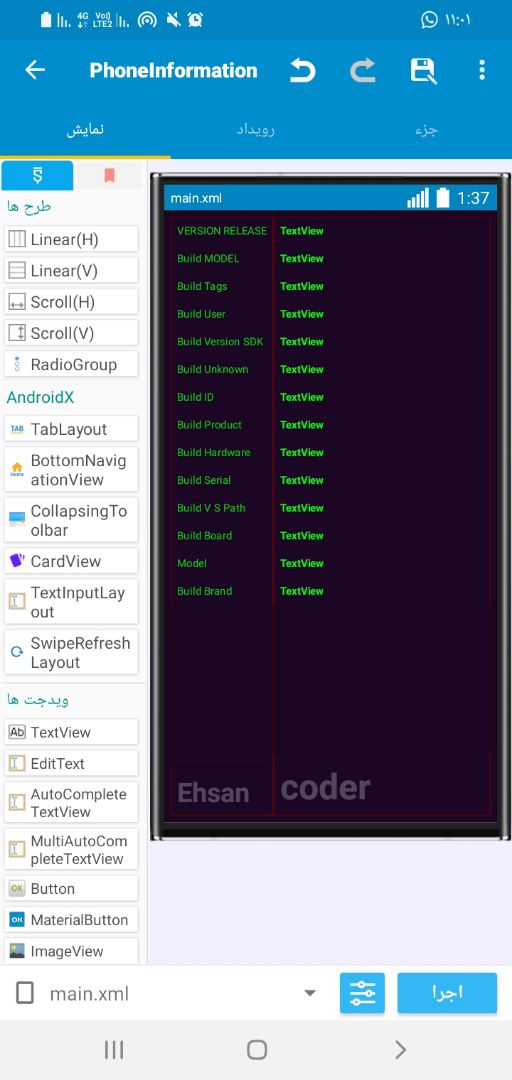Select the main.xml file selector
Screen dimensions: 512x1080
tap(165, 993)
